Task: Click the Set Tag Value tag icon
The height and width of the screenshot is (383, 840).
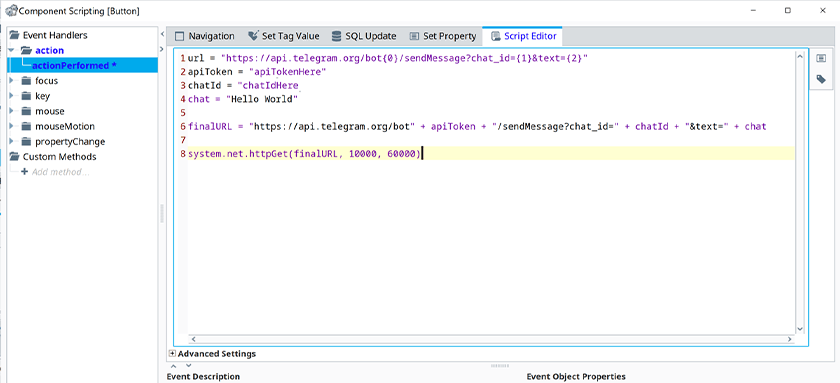Action: (x=253, y=36)
